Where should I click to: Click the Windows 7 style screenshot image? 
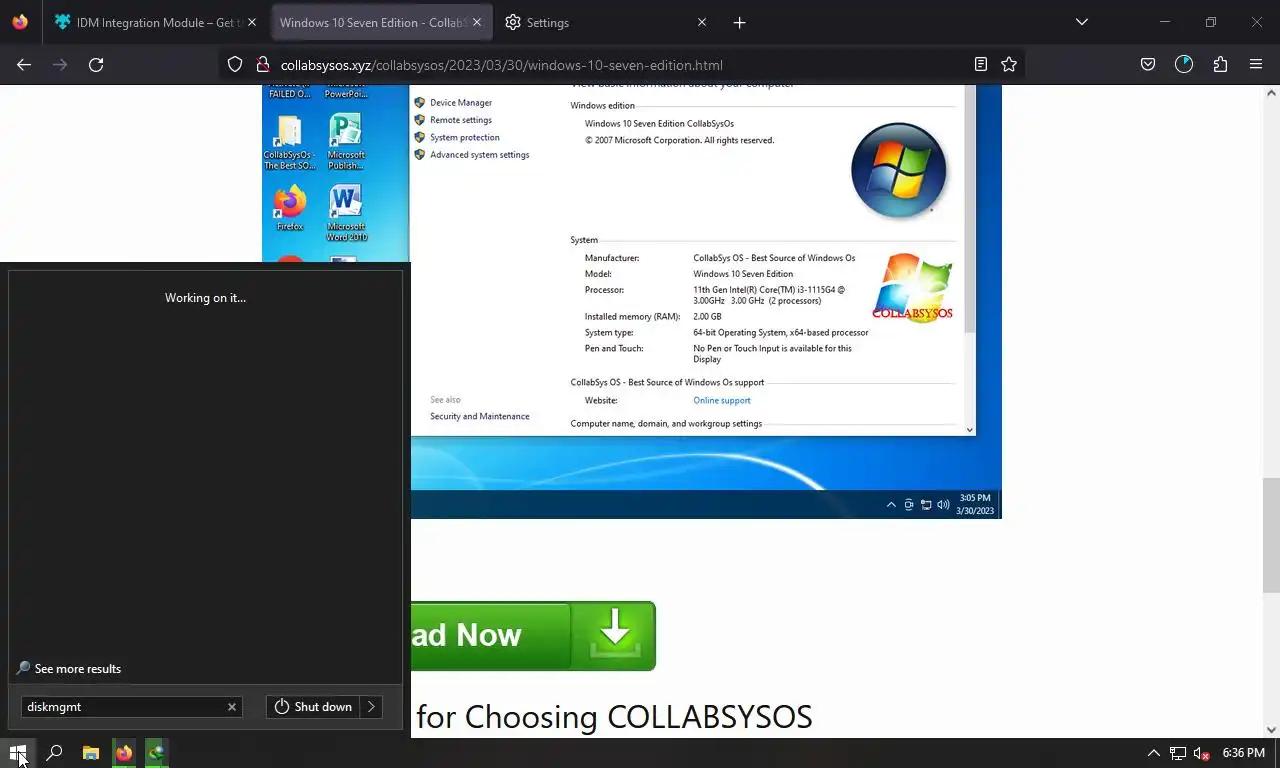pyautogui.click(x=631, y=301)
